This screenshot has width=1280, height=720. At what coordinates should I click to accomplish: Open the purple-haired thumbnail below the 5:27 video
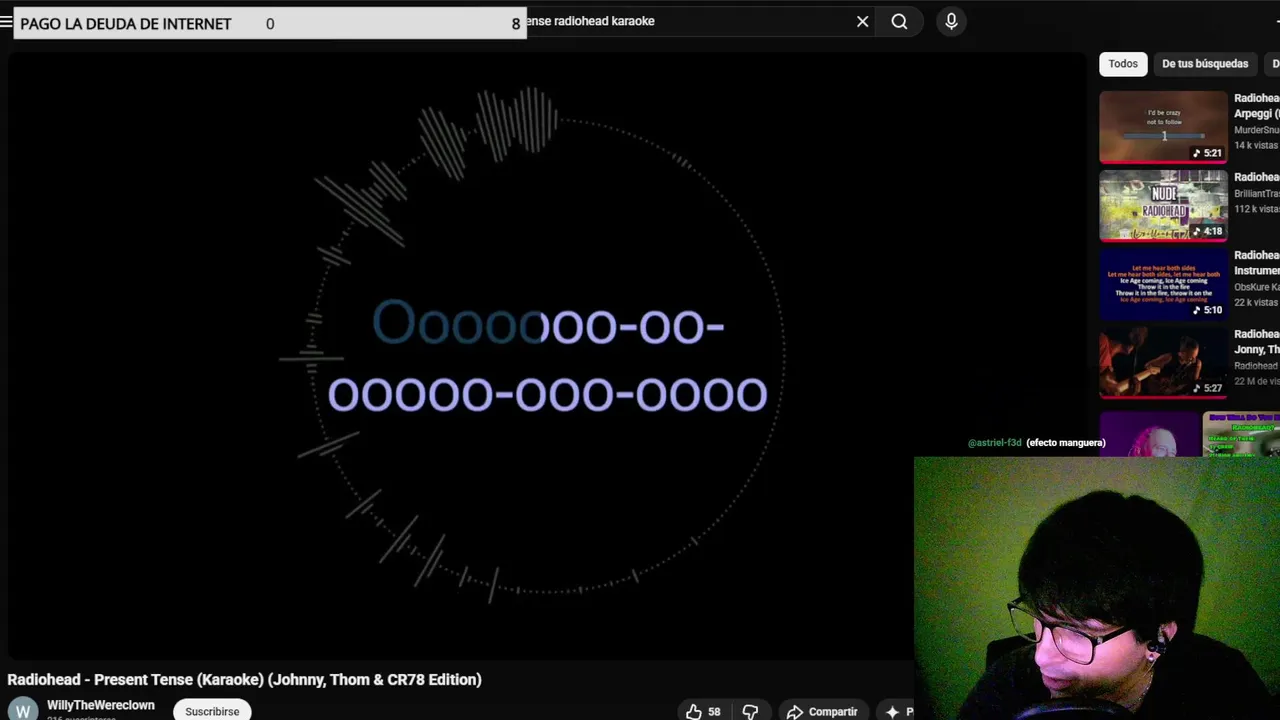pyautogui.click(x=1150, y=433)
